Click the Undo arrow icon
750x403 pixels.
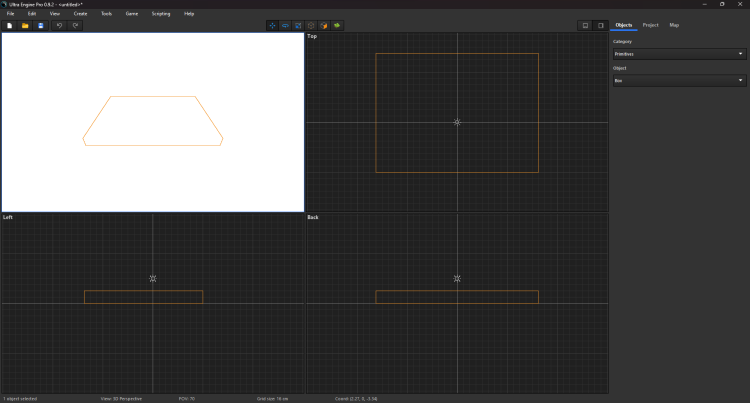(59, 25)
